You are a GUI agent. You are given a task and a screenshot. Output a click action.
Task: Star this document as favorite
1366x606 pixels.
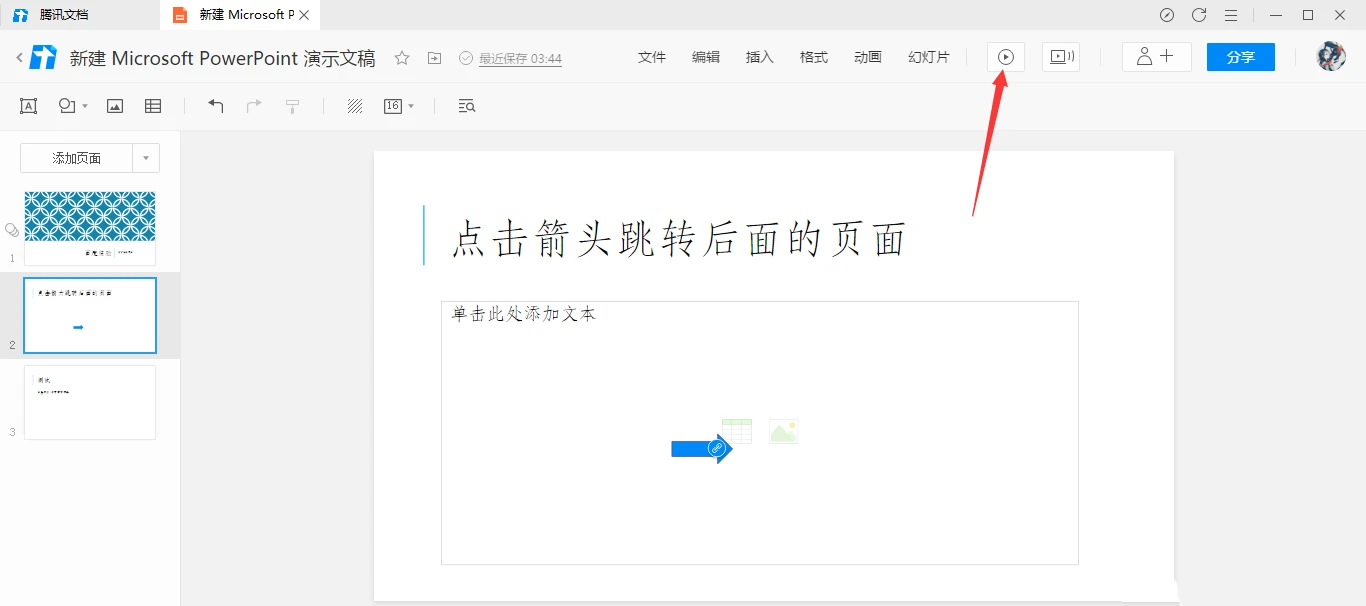click(402, 58)
